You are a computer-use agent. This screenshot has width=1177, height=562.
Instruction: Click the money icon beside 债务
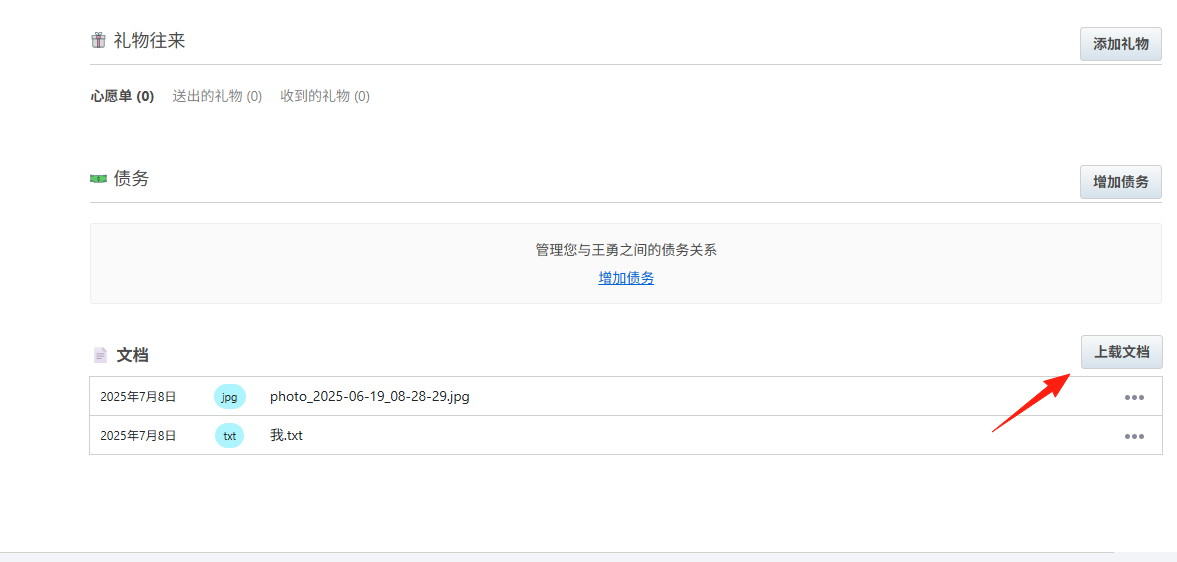tap(98, 179)
